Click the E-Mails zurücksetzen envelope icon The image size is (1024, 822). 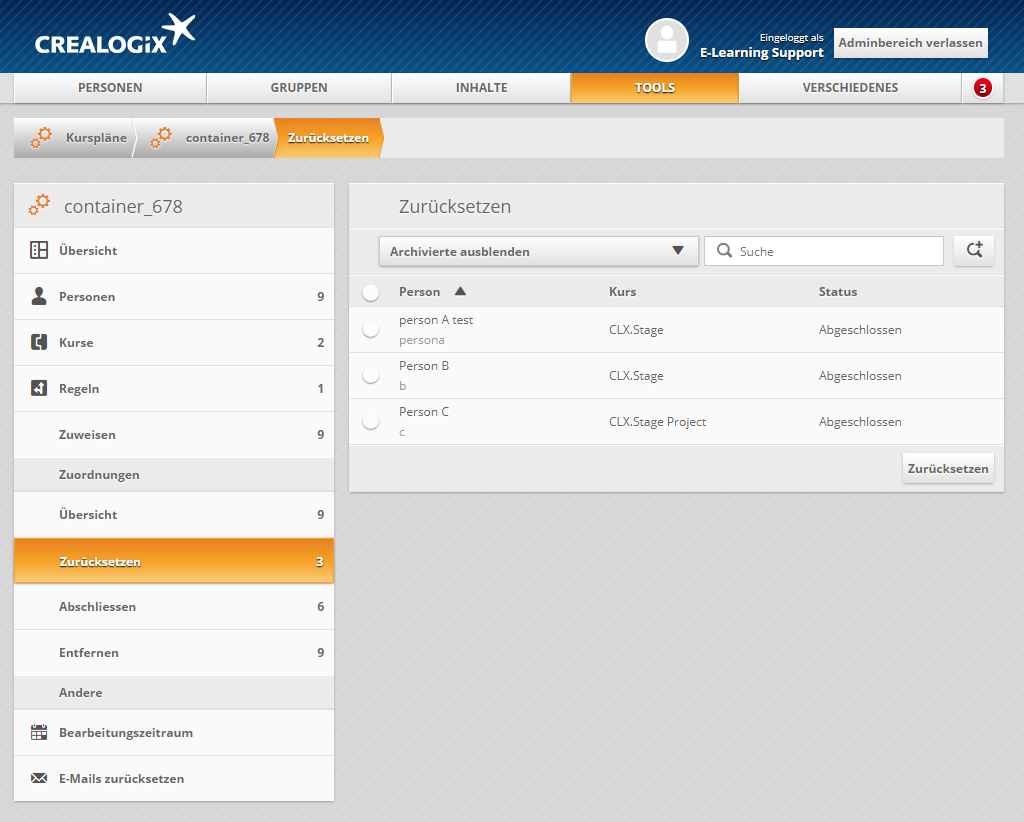click(x=39, y=778)
